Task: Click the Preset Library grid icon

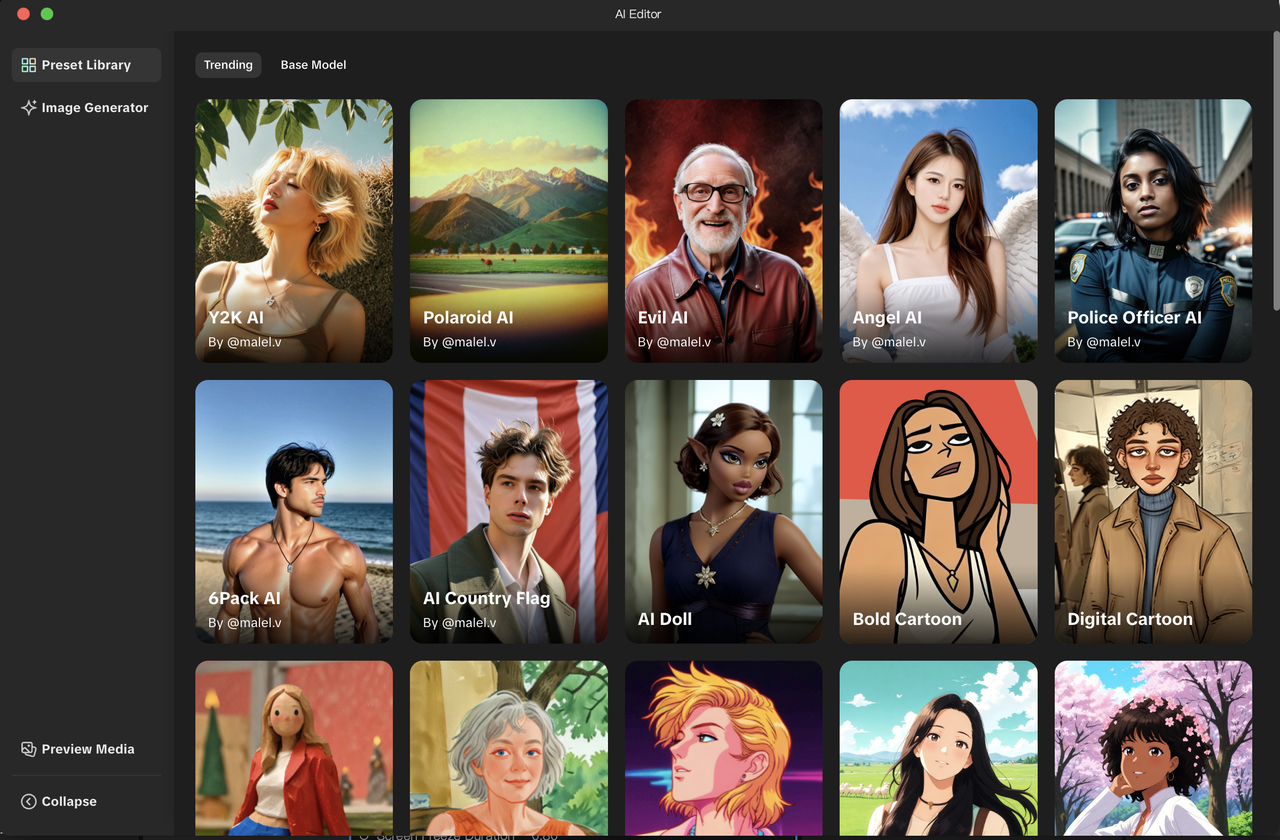Action: [x=28, y=65]
